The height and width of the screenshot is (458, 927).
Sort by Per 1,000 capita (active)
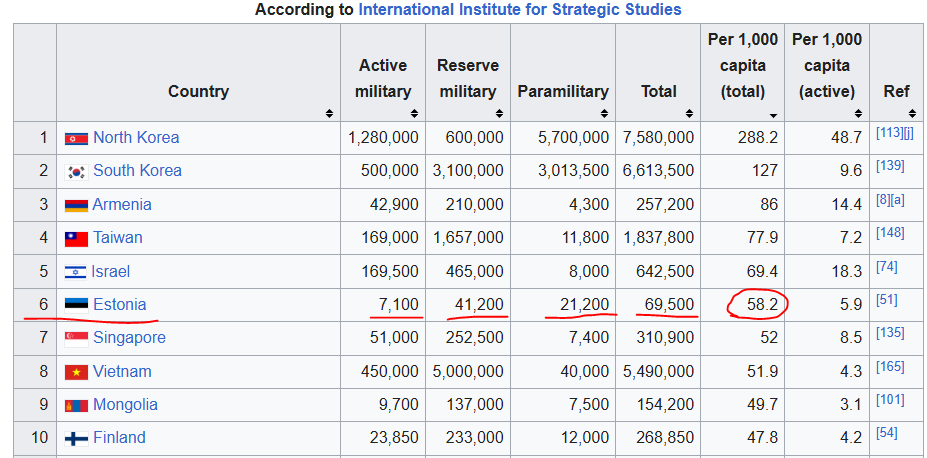(x=858, y=115)
